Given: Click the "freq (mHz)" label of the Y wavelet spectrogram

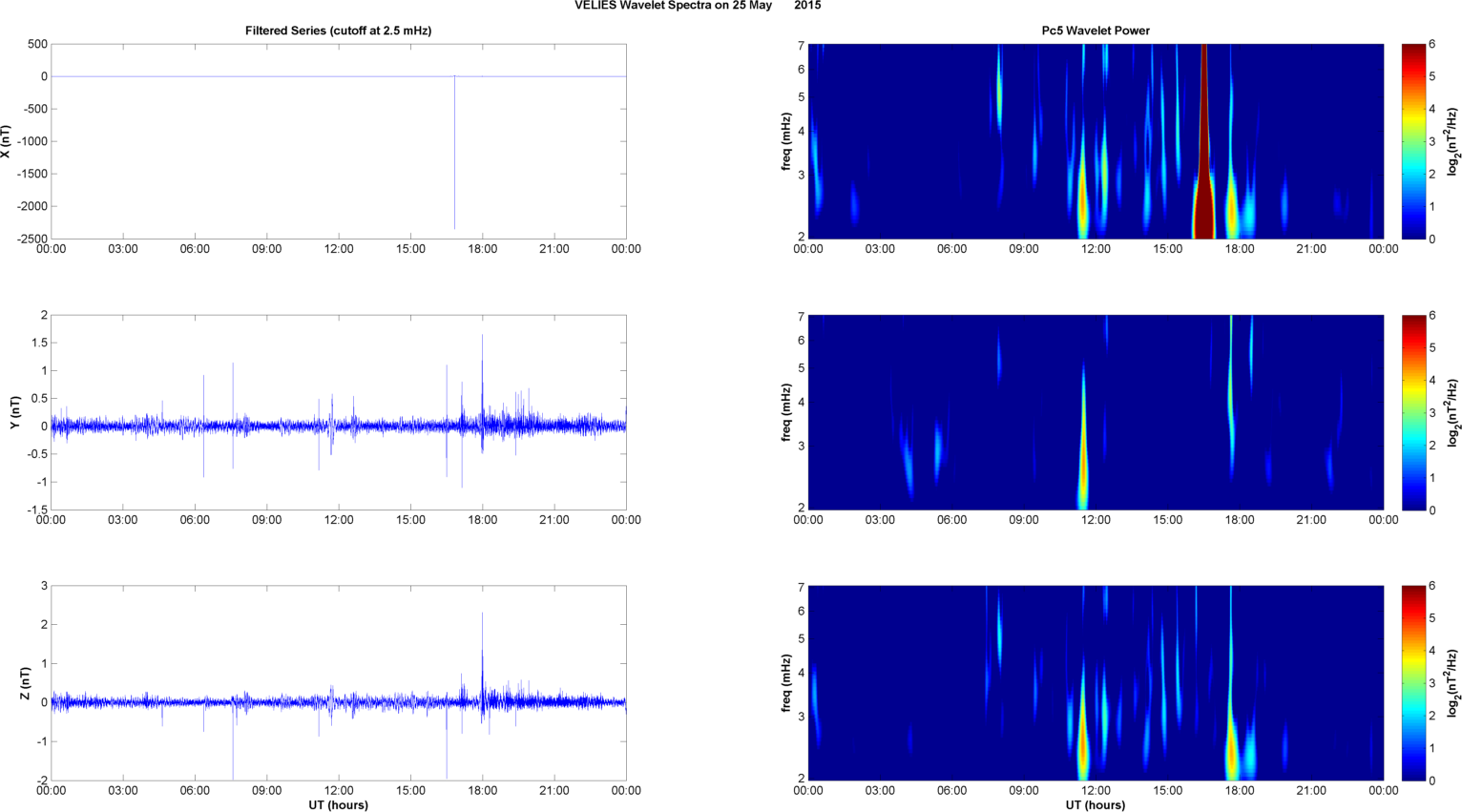Looking at the screenshot, I should pyautogui.click(x=785, y=412).
